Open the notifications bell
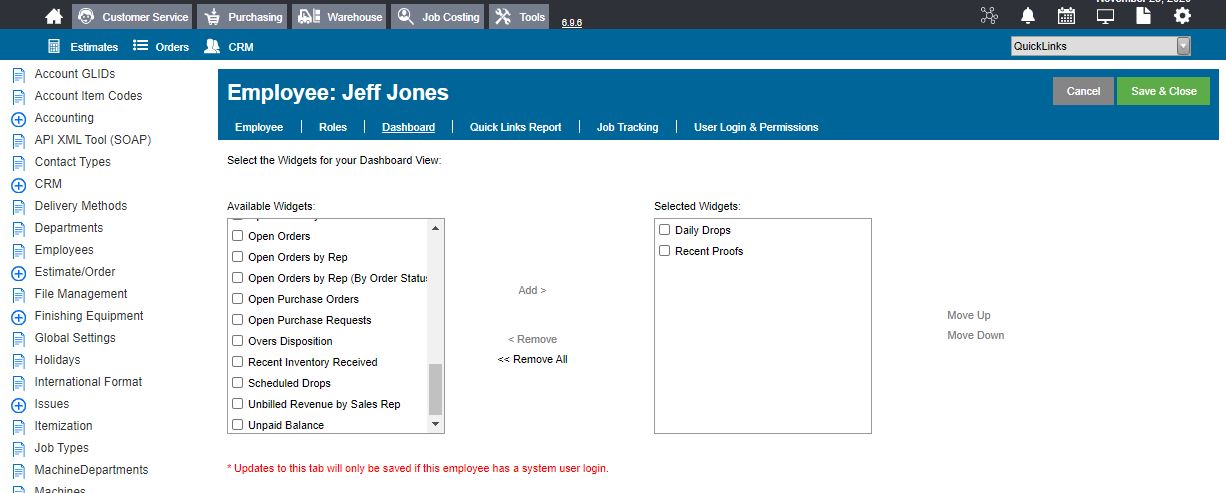 click(1027, 16)
